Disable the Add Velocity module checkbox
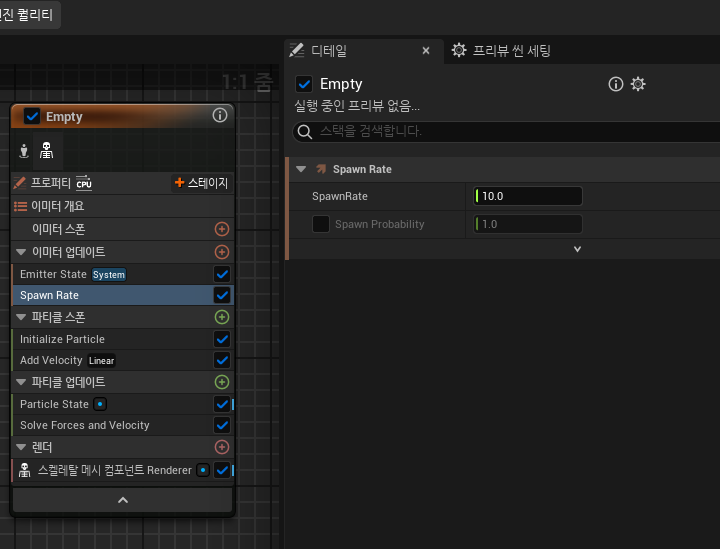 [x=222, y=360]
